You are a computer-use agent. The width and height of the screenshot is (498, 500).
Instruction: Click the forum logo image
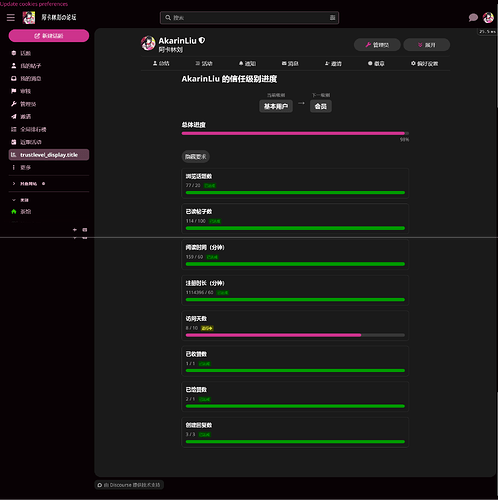29,18
